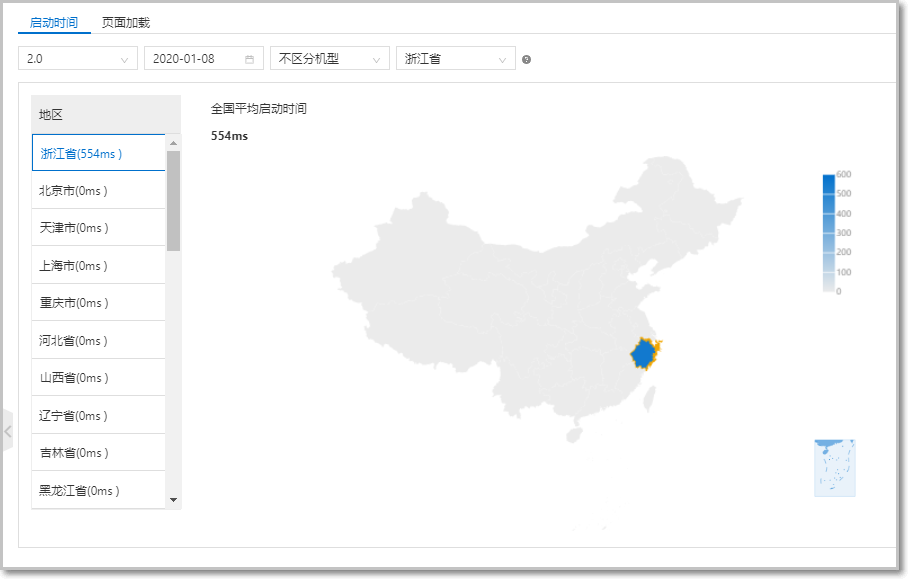Select 黑龙江省(0ms) in the region list

(98, 490)
